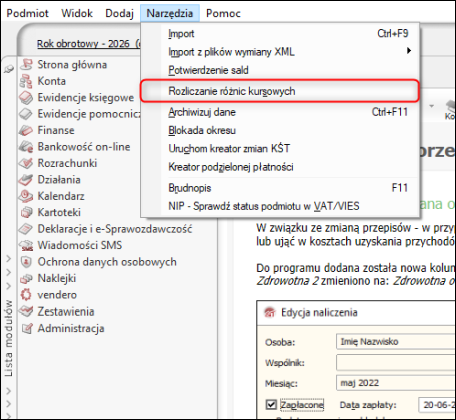
Task: Open the Widok menu
Action: pos(77,13)
